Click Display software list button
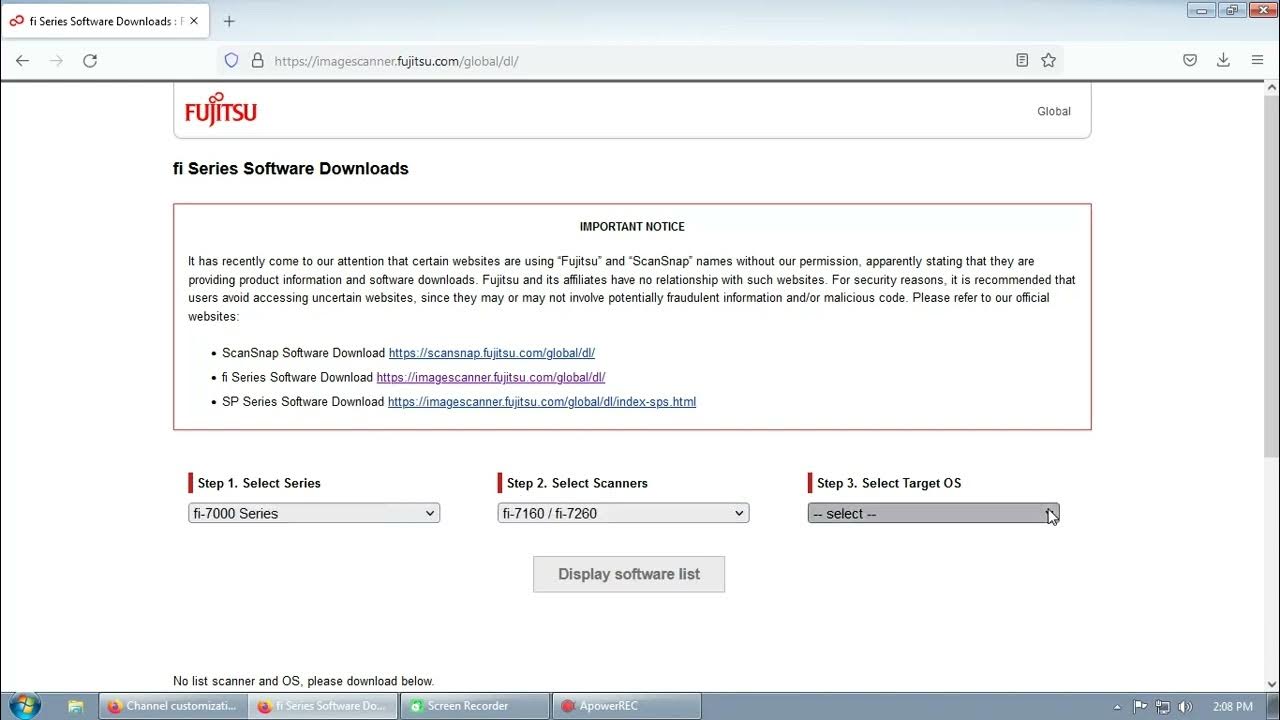 [629, 574]
